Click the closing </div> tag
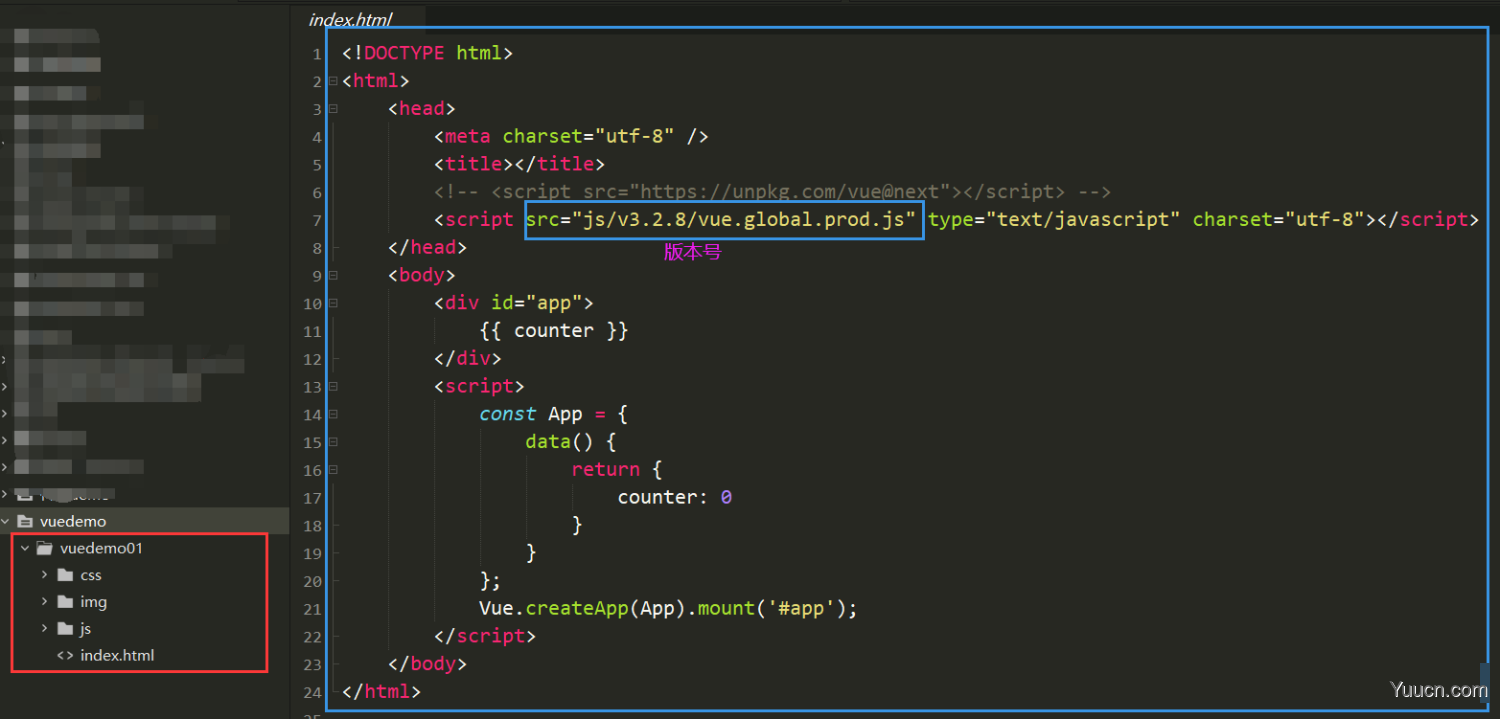 (x=467, y=358)
